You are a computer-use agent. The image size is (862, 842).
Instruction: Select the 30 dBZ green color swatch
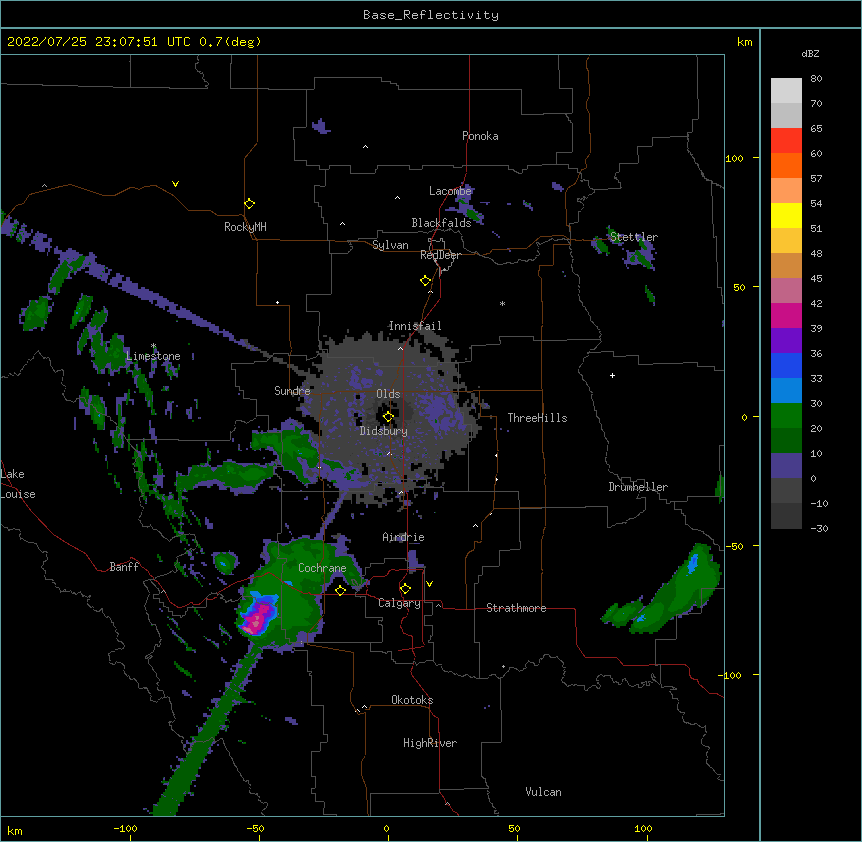pos(786,416)
